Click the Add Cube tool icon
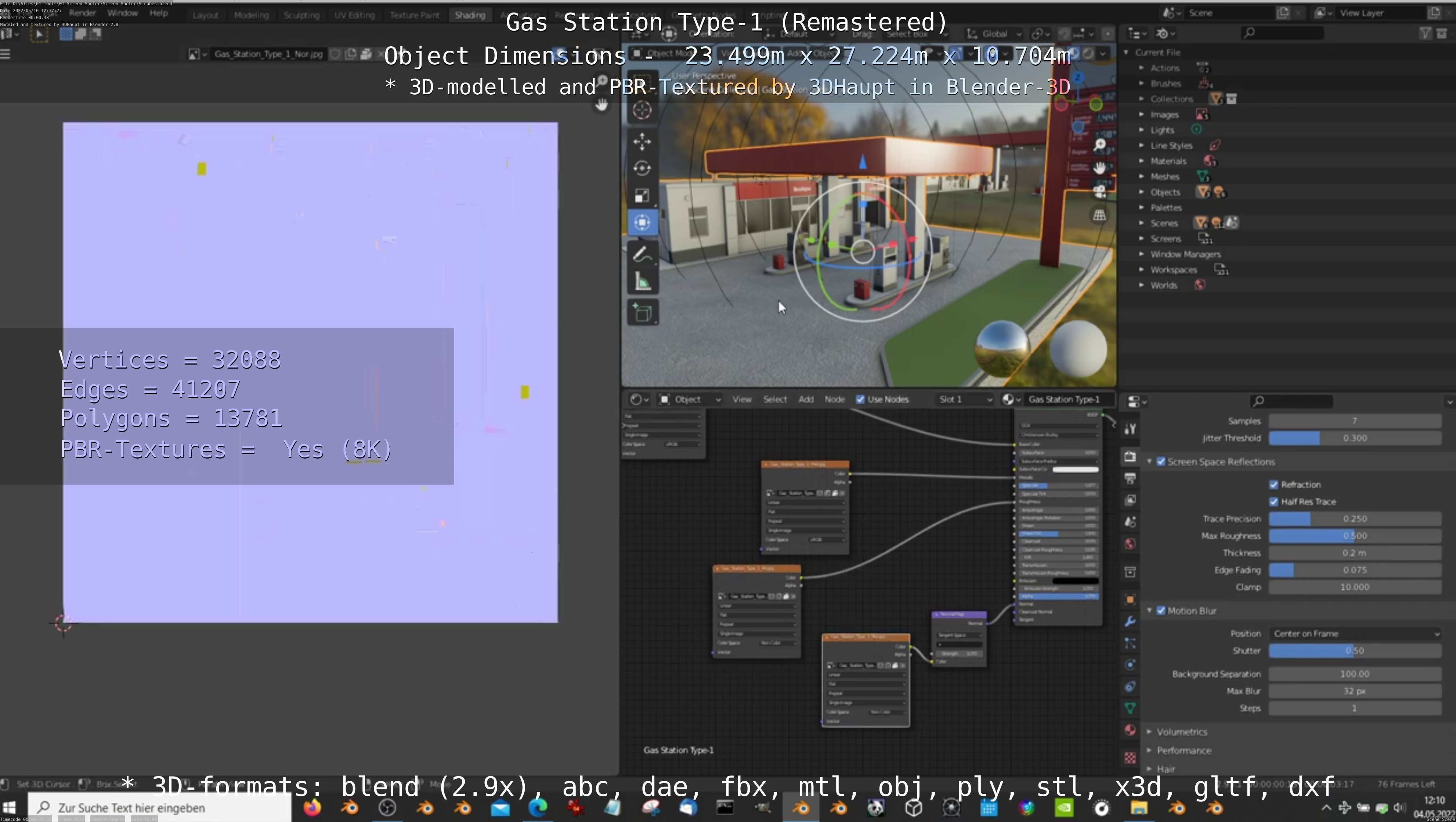The width and height of the screenshot is (1456, 822). coord(642,312)
